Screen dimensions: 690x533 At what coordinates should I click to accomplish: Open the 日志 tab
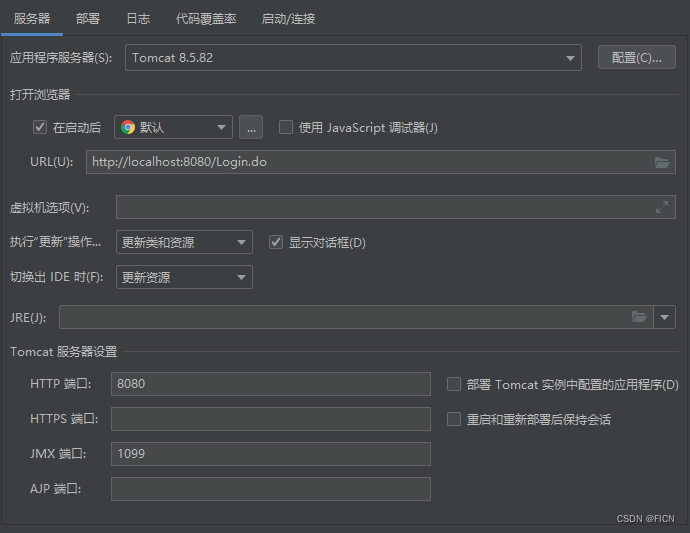click(138, 18)
